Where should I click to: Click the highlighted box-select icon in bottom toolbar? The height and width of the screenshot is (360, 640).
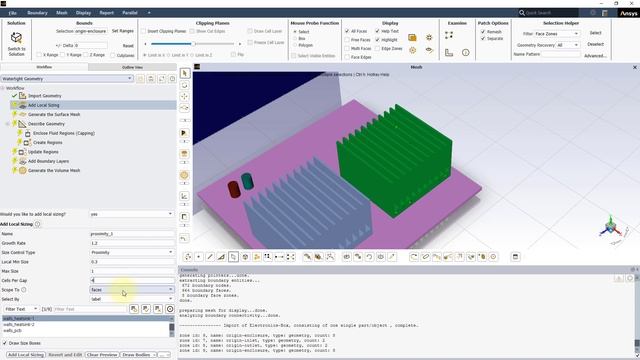click(x=233, y=257)
